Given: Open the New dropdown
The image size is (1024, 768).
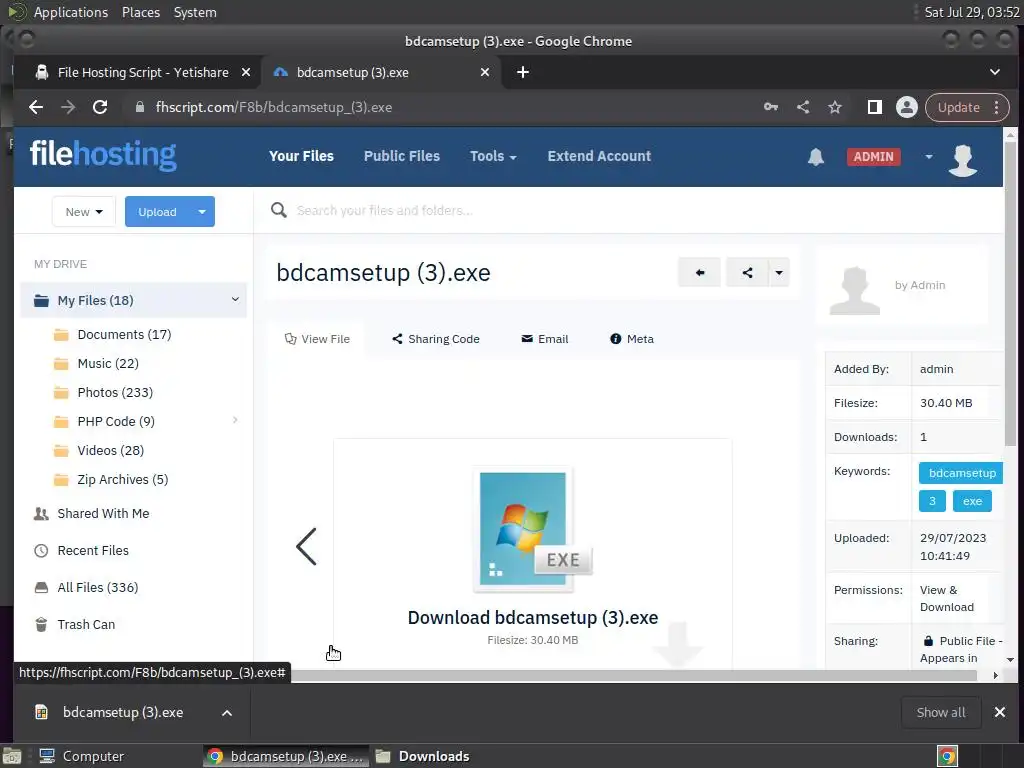Looking at the screenshot, I should pos(84,212).
